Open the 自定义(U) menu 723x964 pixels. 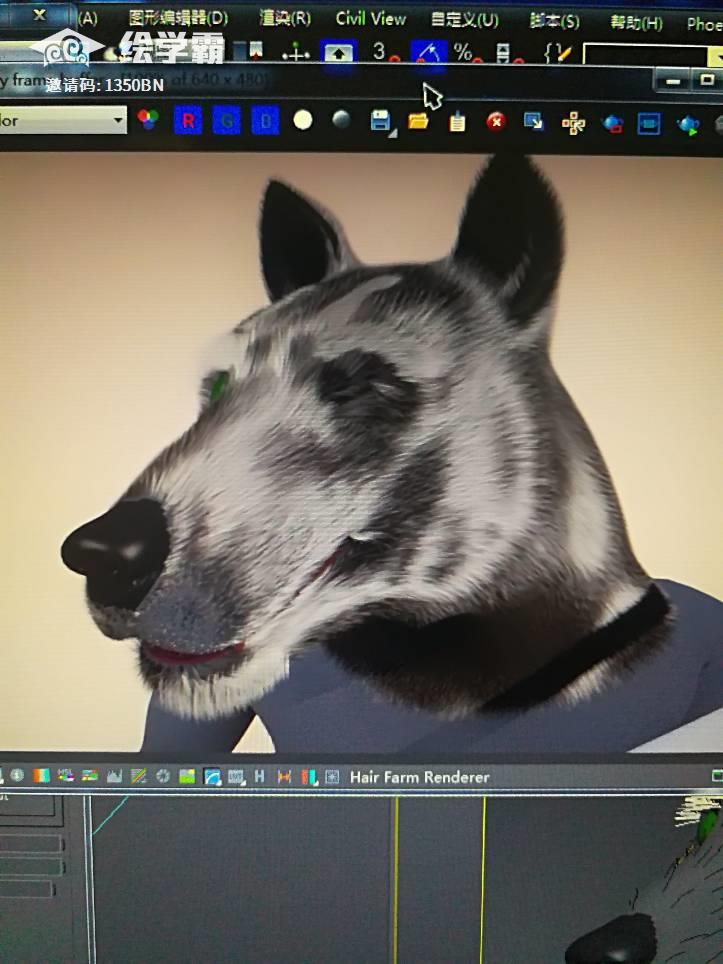click(464, 20)
